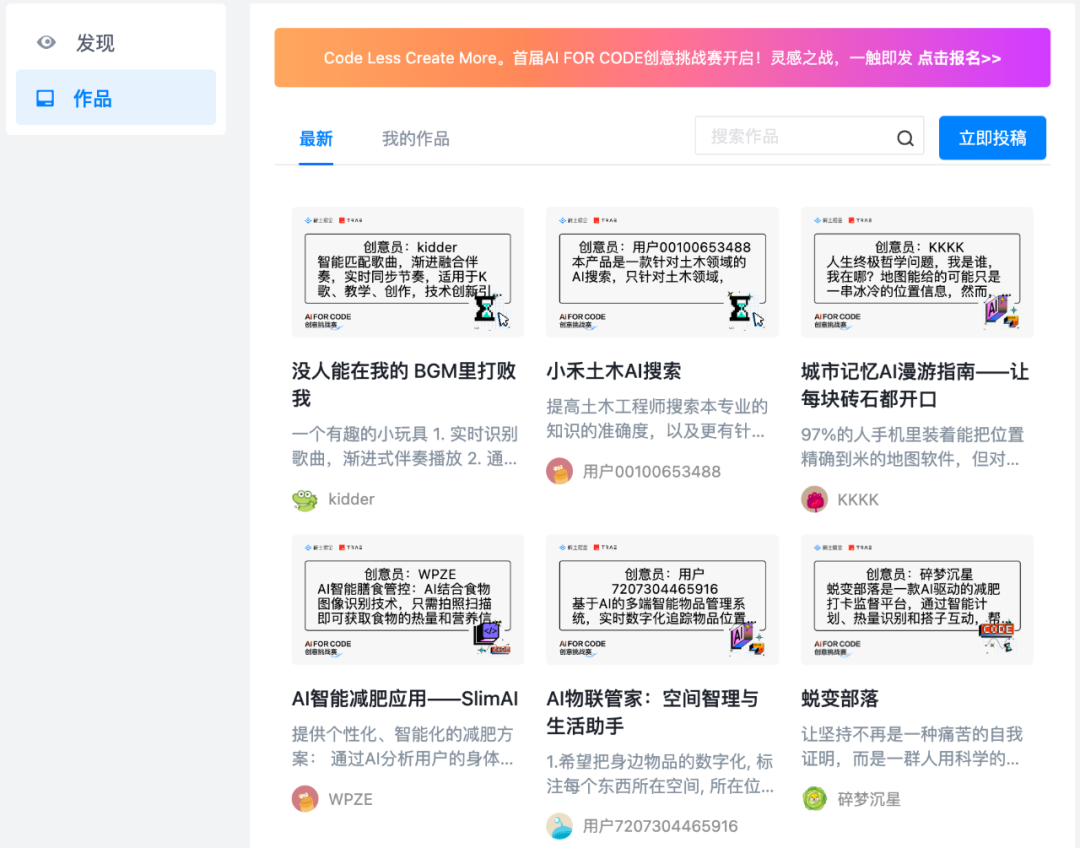The width and height of the screenshot is (1080, 848).
Task: Open thumbnail of kidder's BGM project
Action: (x=408, y=272)
